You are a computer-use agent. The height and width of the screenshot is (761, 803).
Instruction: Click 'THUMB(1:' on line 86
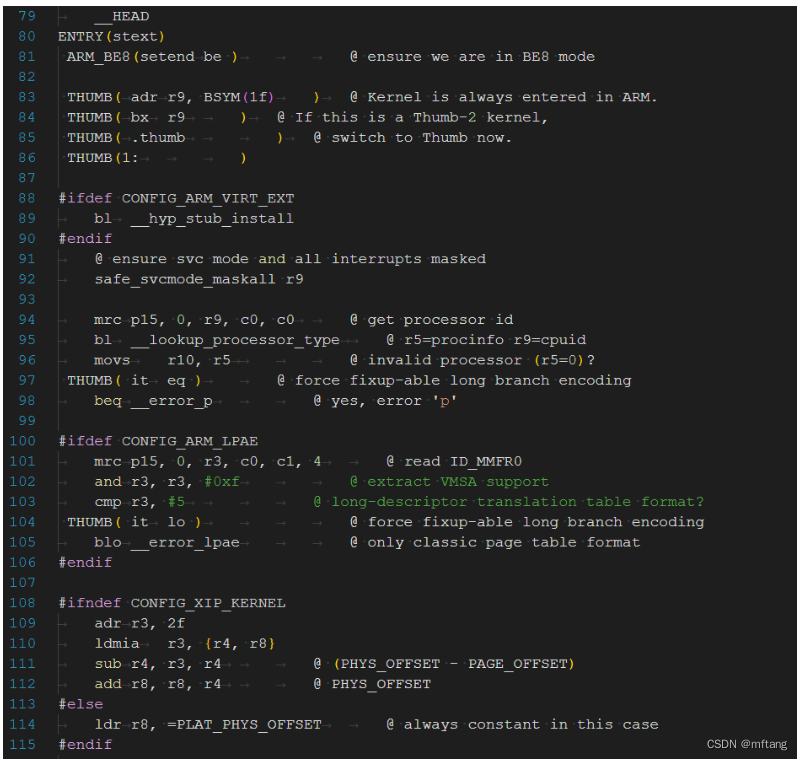click(102, 158)
